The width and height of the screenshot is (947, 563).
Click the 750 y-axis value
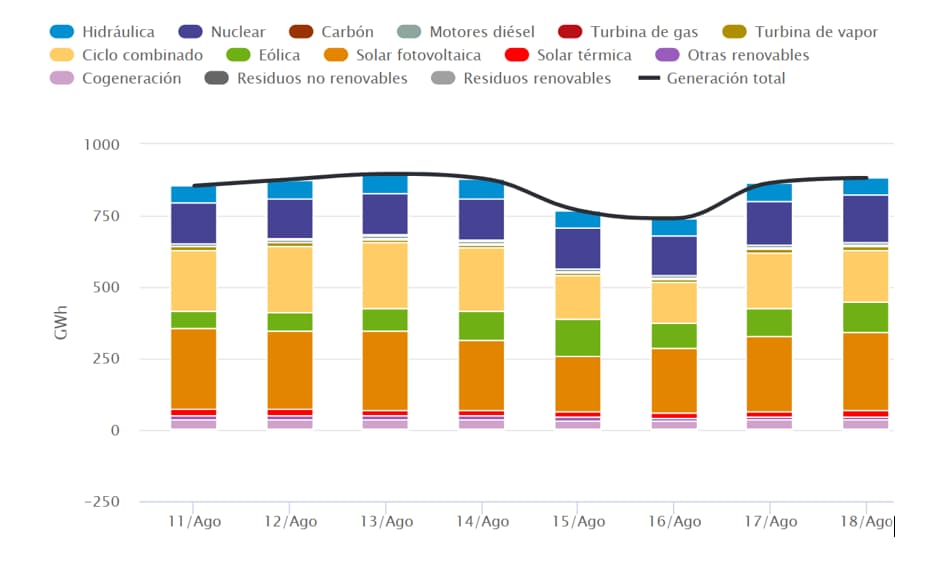tap(106, 216)
